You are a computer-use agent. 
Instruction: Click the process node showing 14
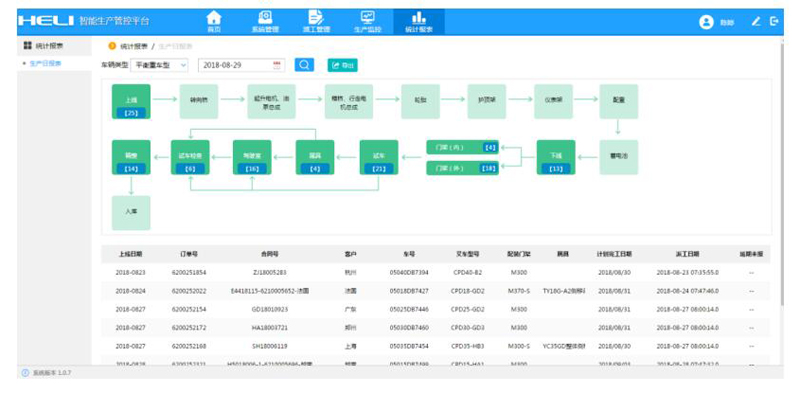pos(131,157)
